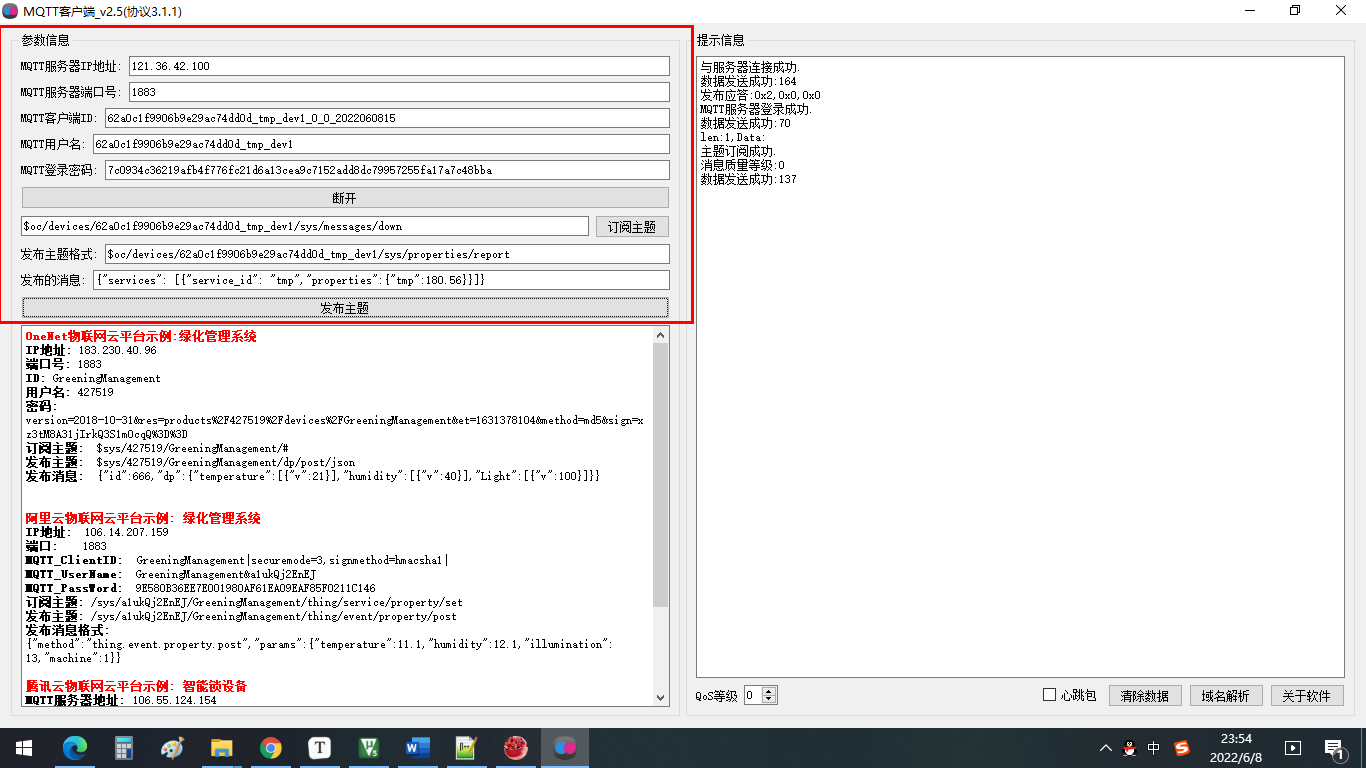Click the 发布主题格式 field ending properties/report
The image size is (1366, 768).
click(387, 254)
